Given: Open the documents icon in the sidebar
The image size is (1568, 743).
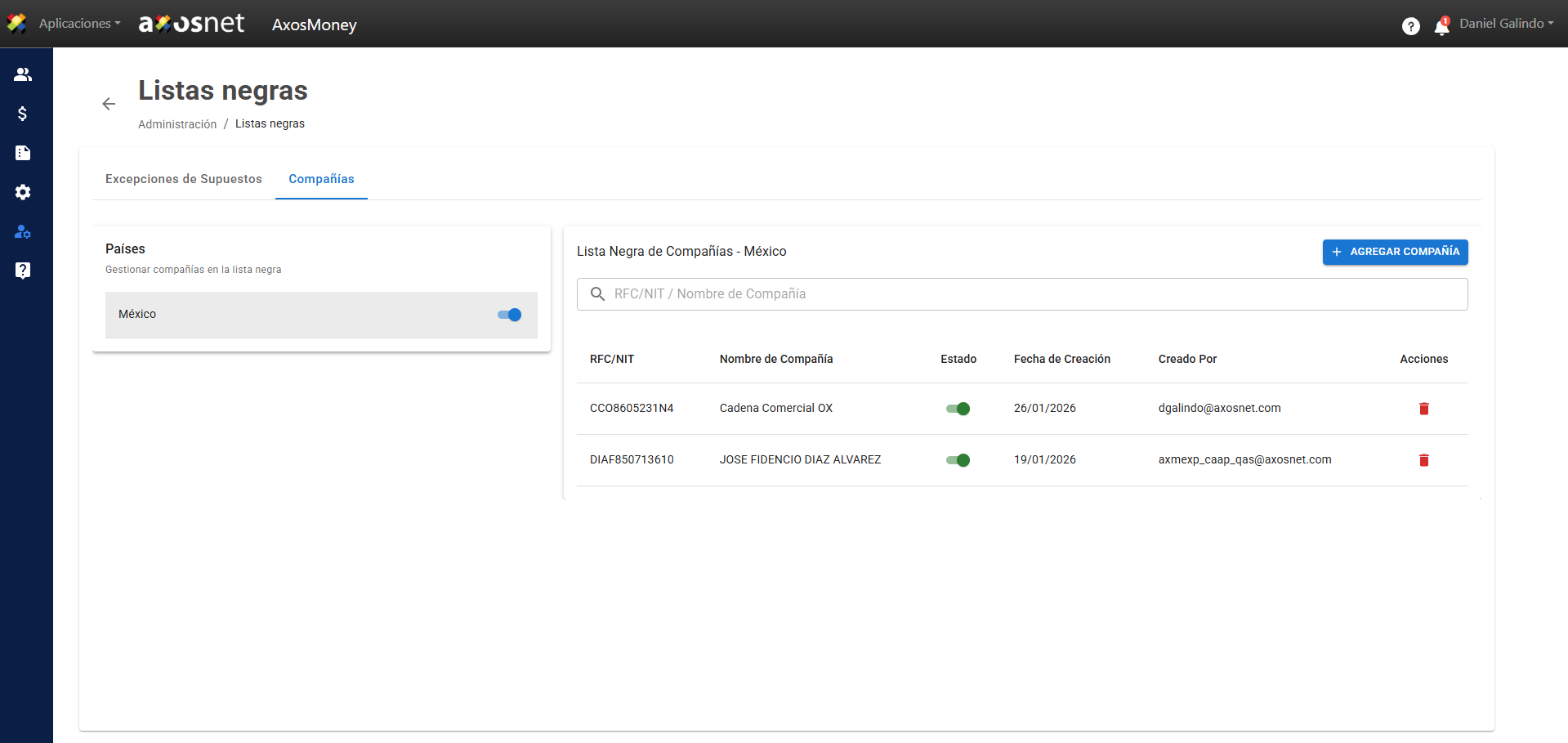Looking at the screenshot, I should [x=23, y=153].
